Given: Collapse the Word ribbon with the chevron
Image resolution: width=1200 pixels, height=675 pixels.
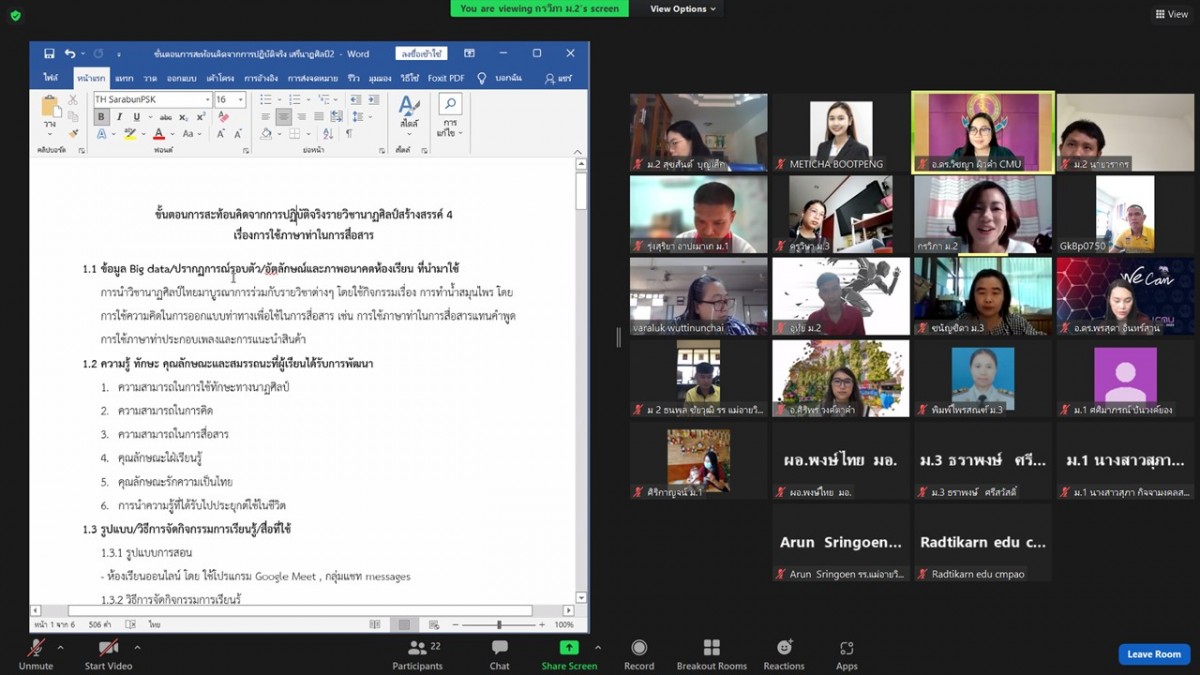Looking at the screenshot, I should 578,151.
